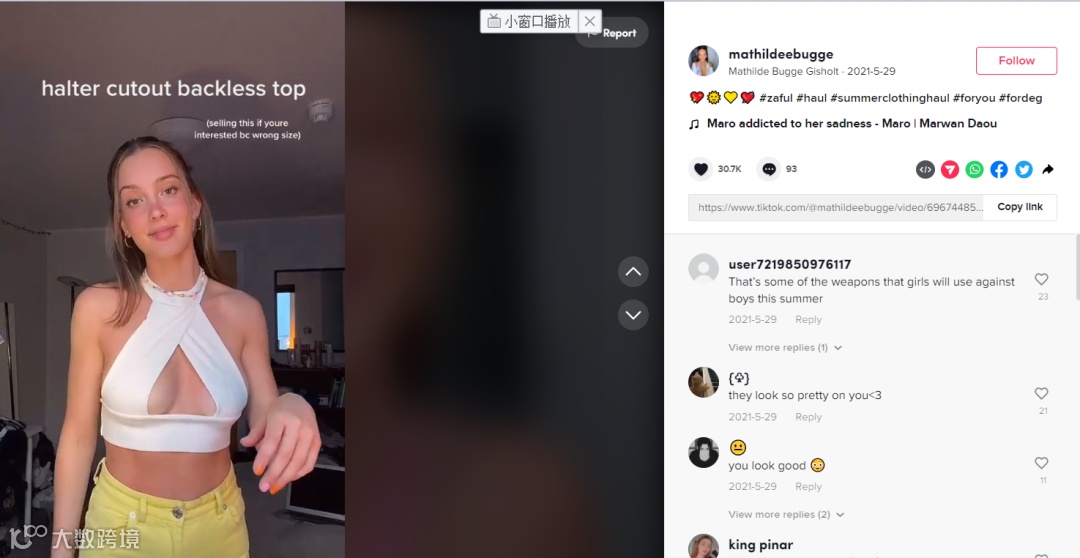1080x558 pixels.
Task: Expand View more replies (1)
Action: coord(785,348)
